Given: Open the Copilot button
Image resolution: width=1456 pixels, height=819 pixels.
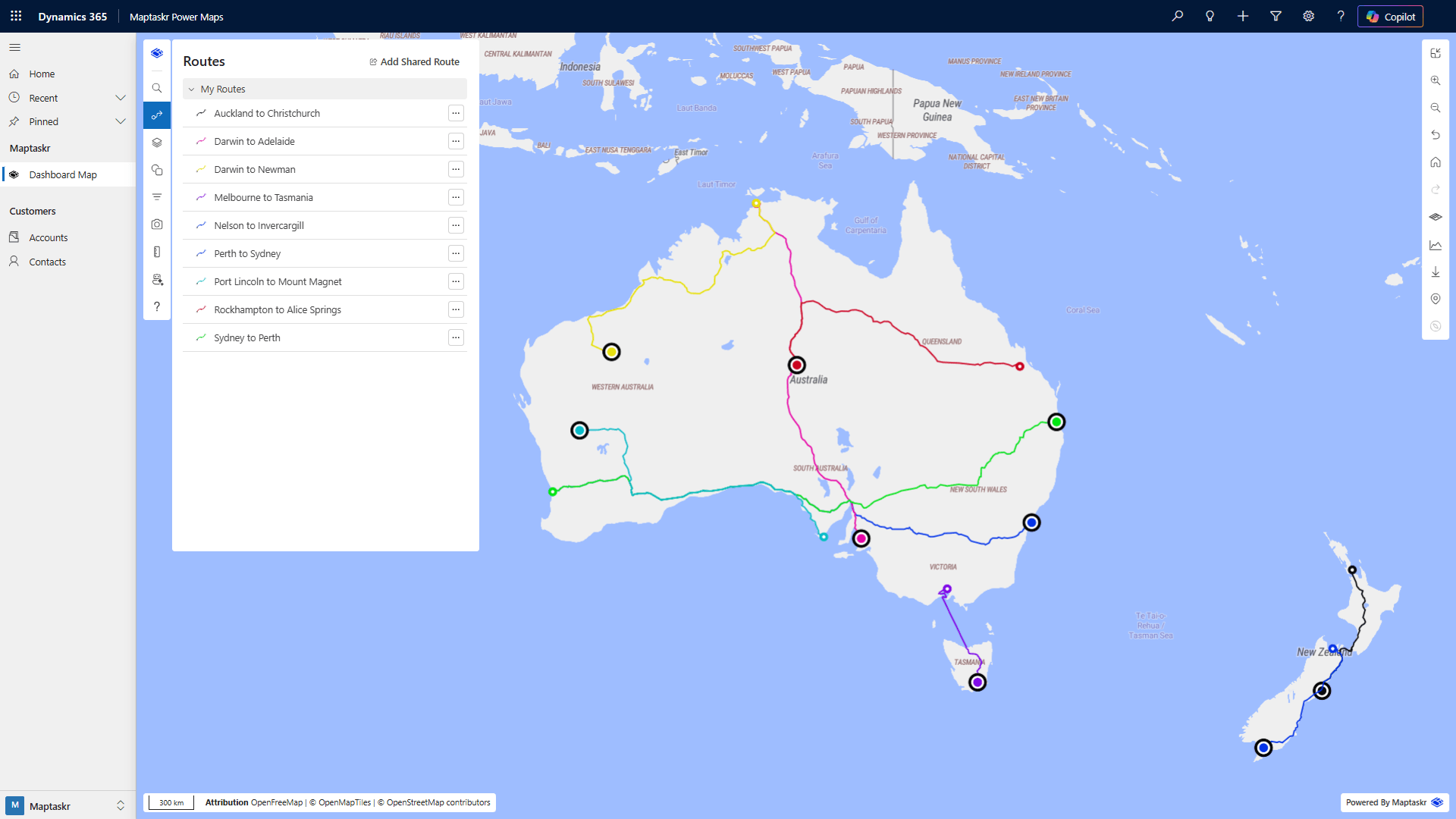Looking at the screenshot, I should (x=1391, y=17).
